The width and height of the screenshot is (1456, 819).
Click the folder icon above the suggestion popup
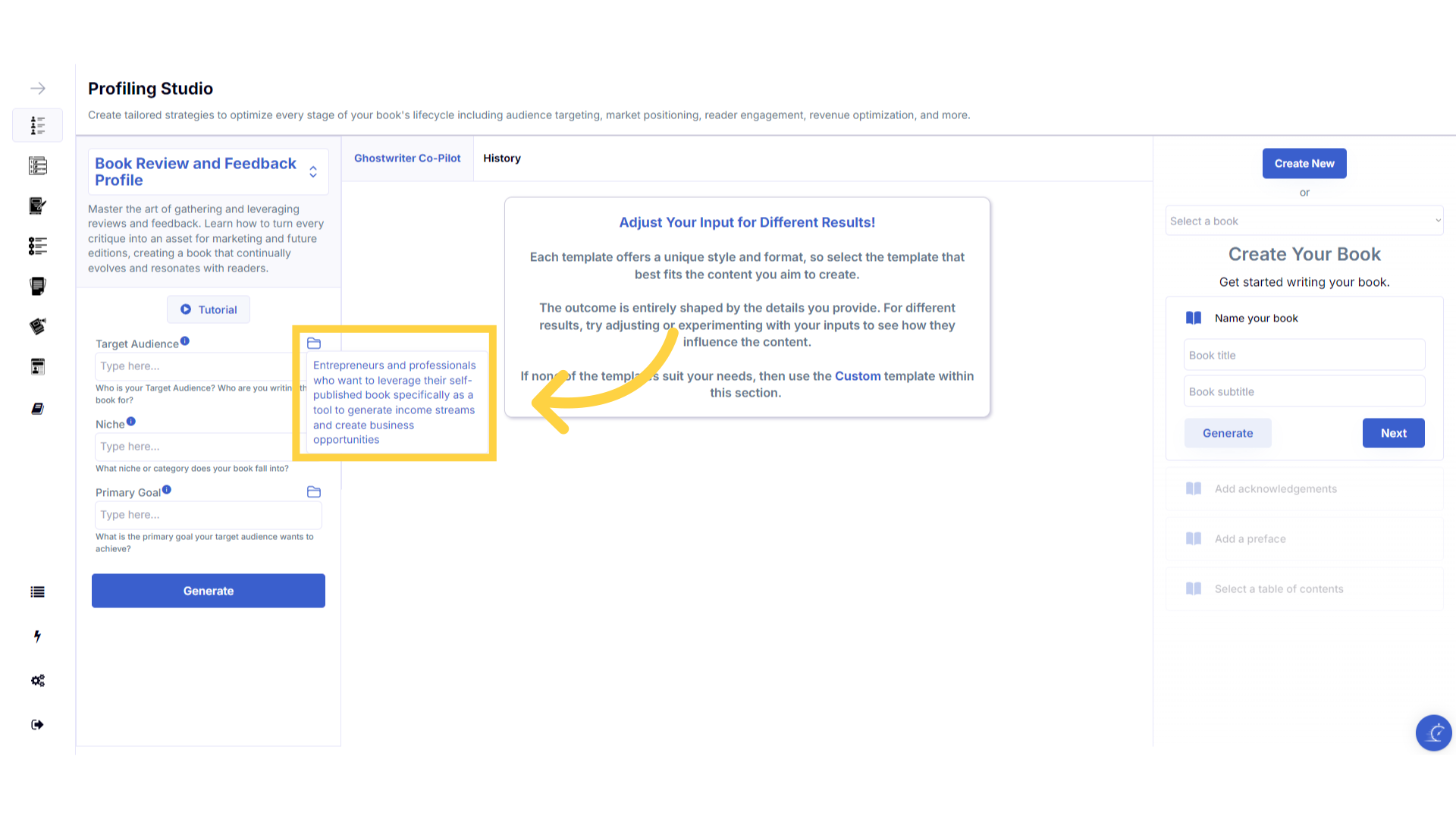pos(314,344)
